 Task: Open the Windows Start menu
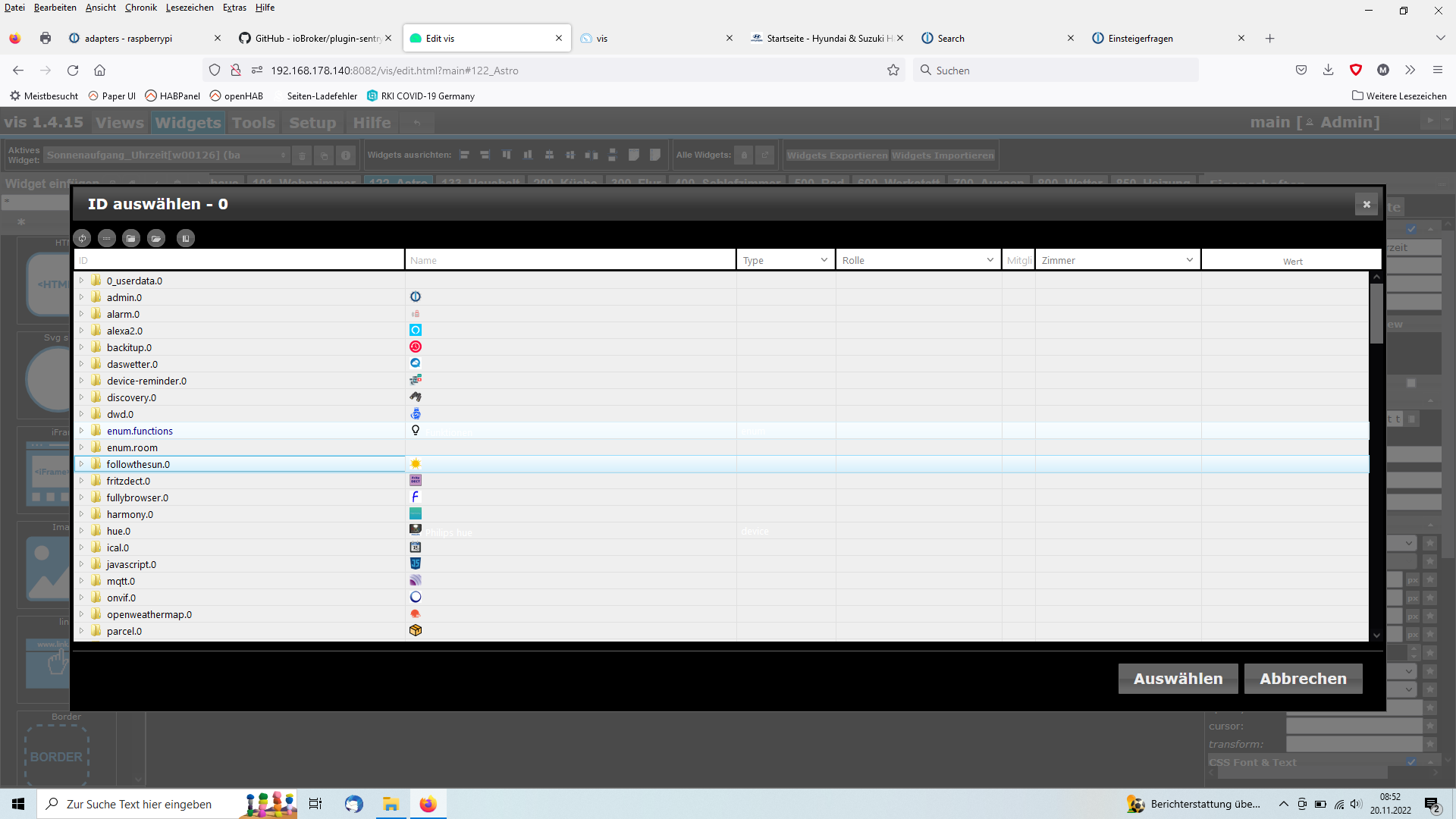pyautogui.click(x=18, y=804)
